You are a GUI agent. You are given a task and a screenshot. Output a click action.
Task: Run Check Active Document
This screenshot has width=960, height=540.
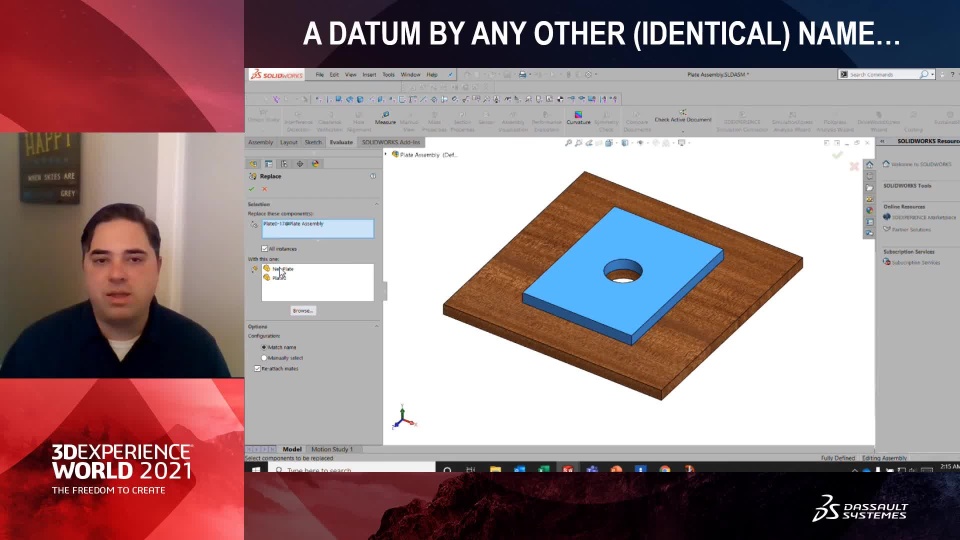coord(683,116)
